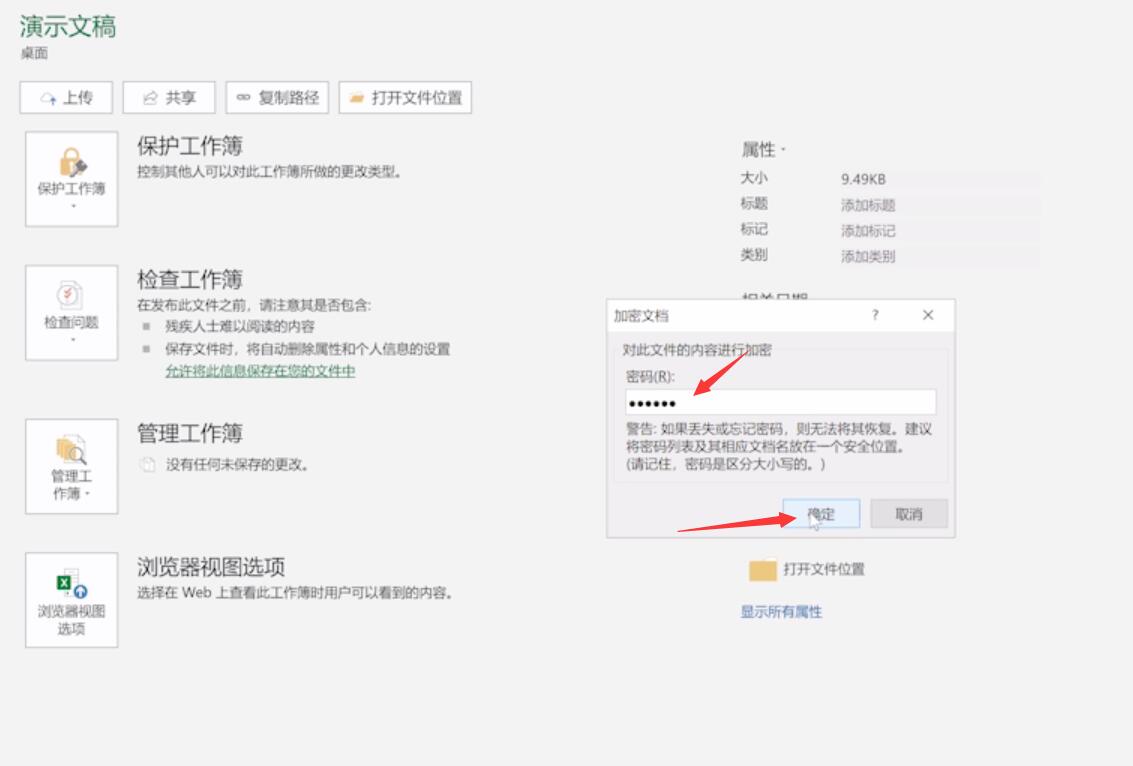
Task: Click the 演示文稿 document title
Action: (x=68, y=27)
